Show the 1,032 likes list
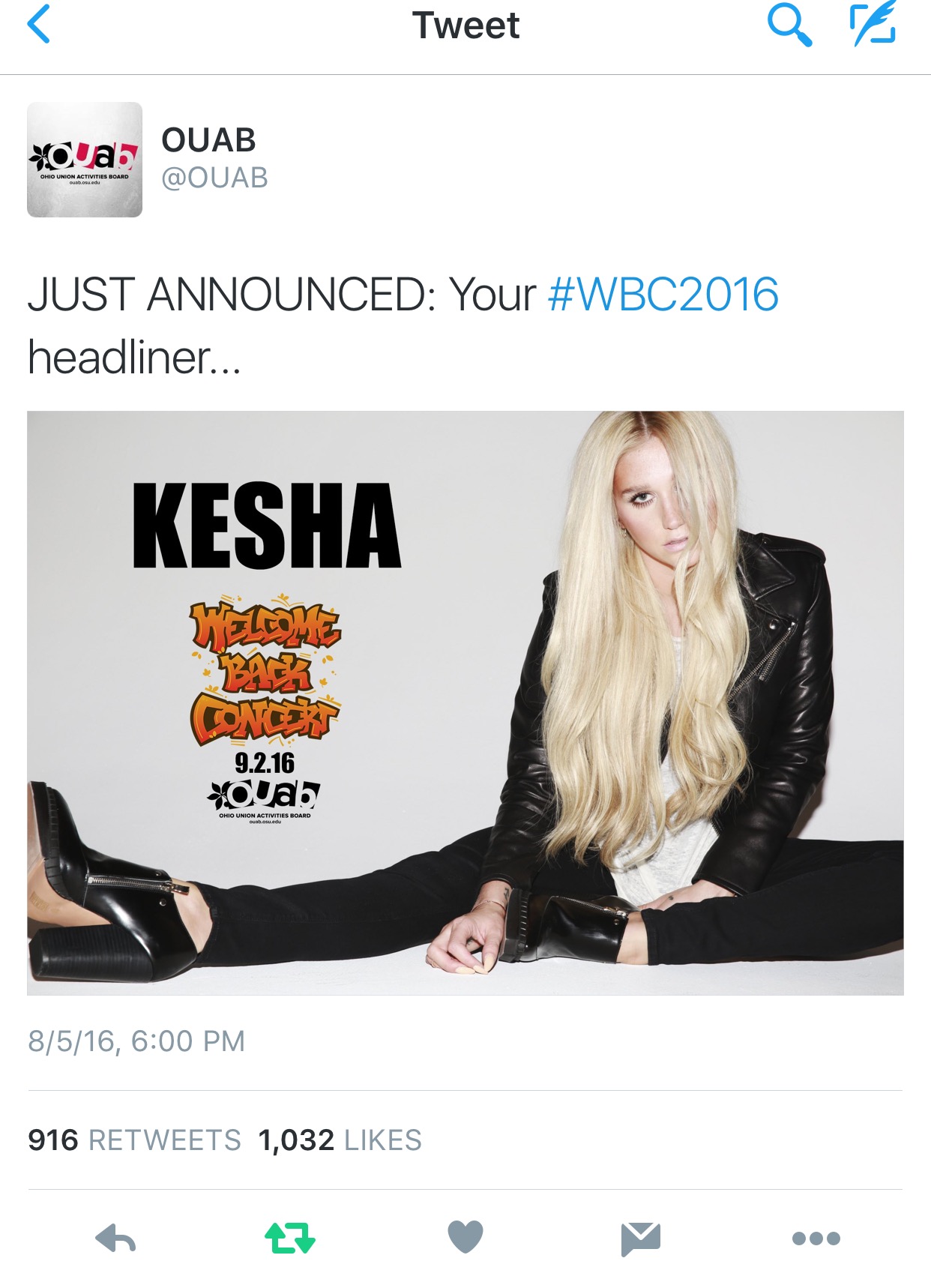Image resolution: width=931 pixels, height=1288 pixels. [340, 1140]
